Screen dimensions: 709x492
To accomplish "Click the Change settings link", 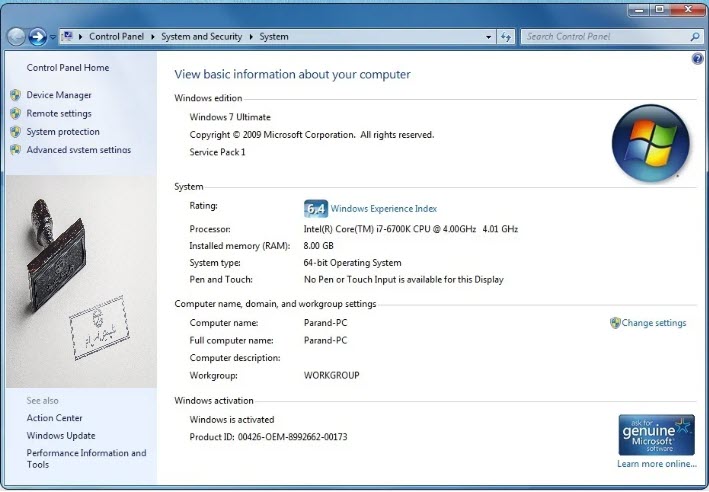I will [x=654, y=323].
